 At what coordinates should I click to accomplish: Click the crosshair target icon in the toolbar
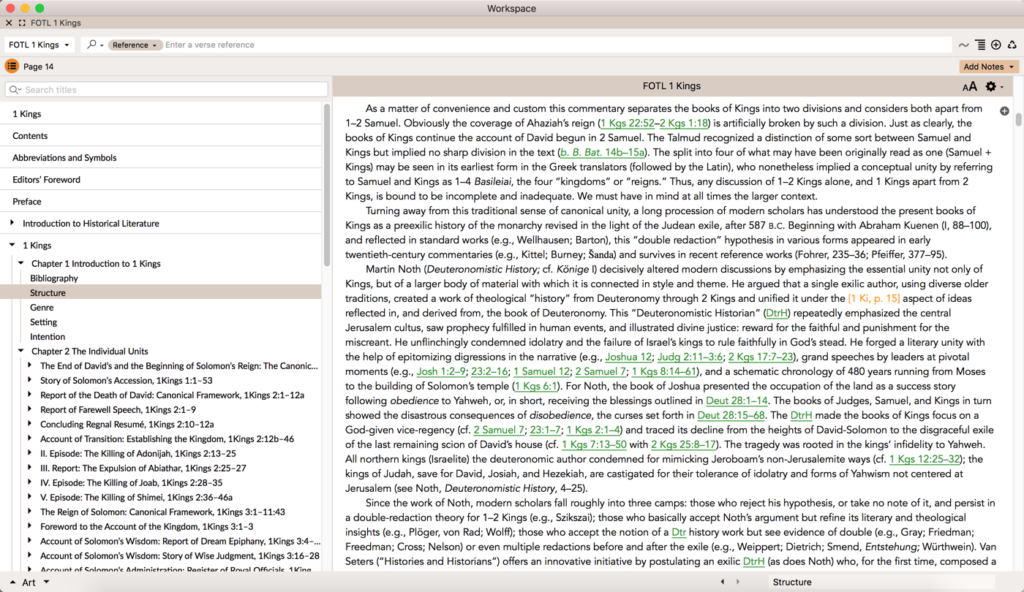[994, 44]
